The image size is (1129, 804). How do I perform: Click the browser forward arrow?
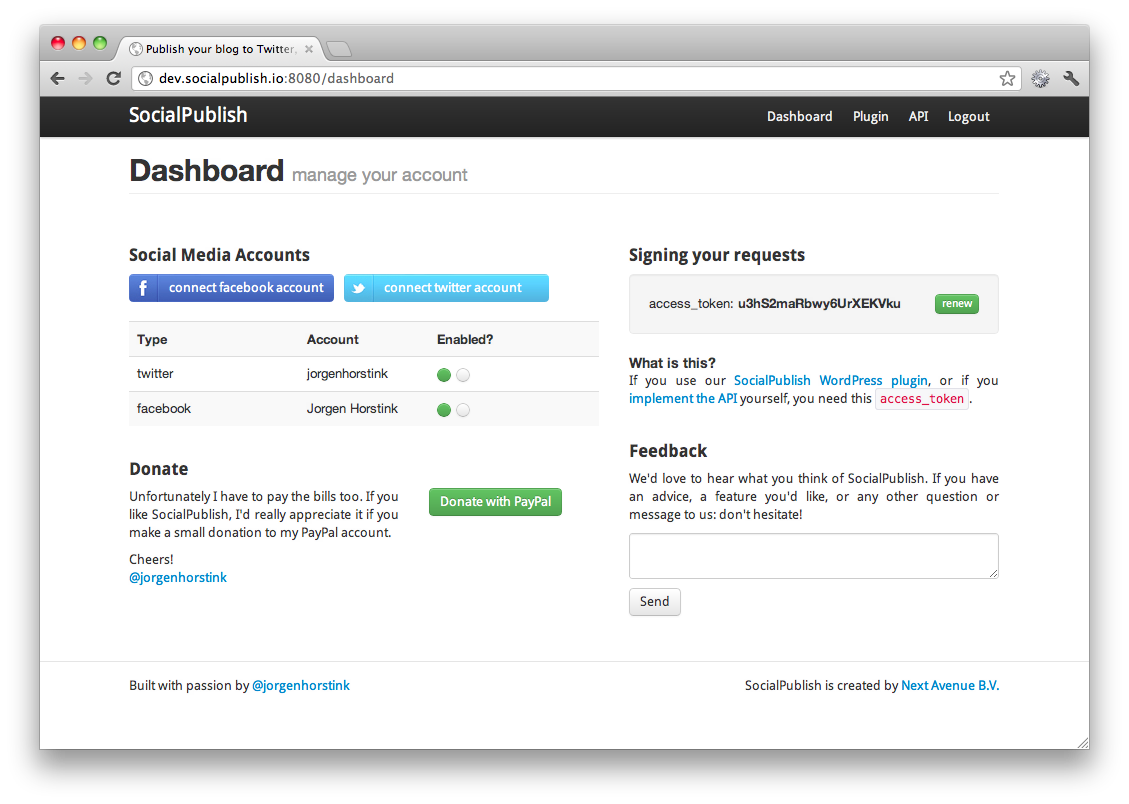[x=86, y=78]
